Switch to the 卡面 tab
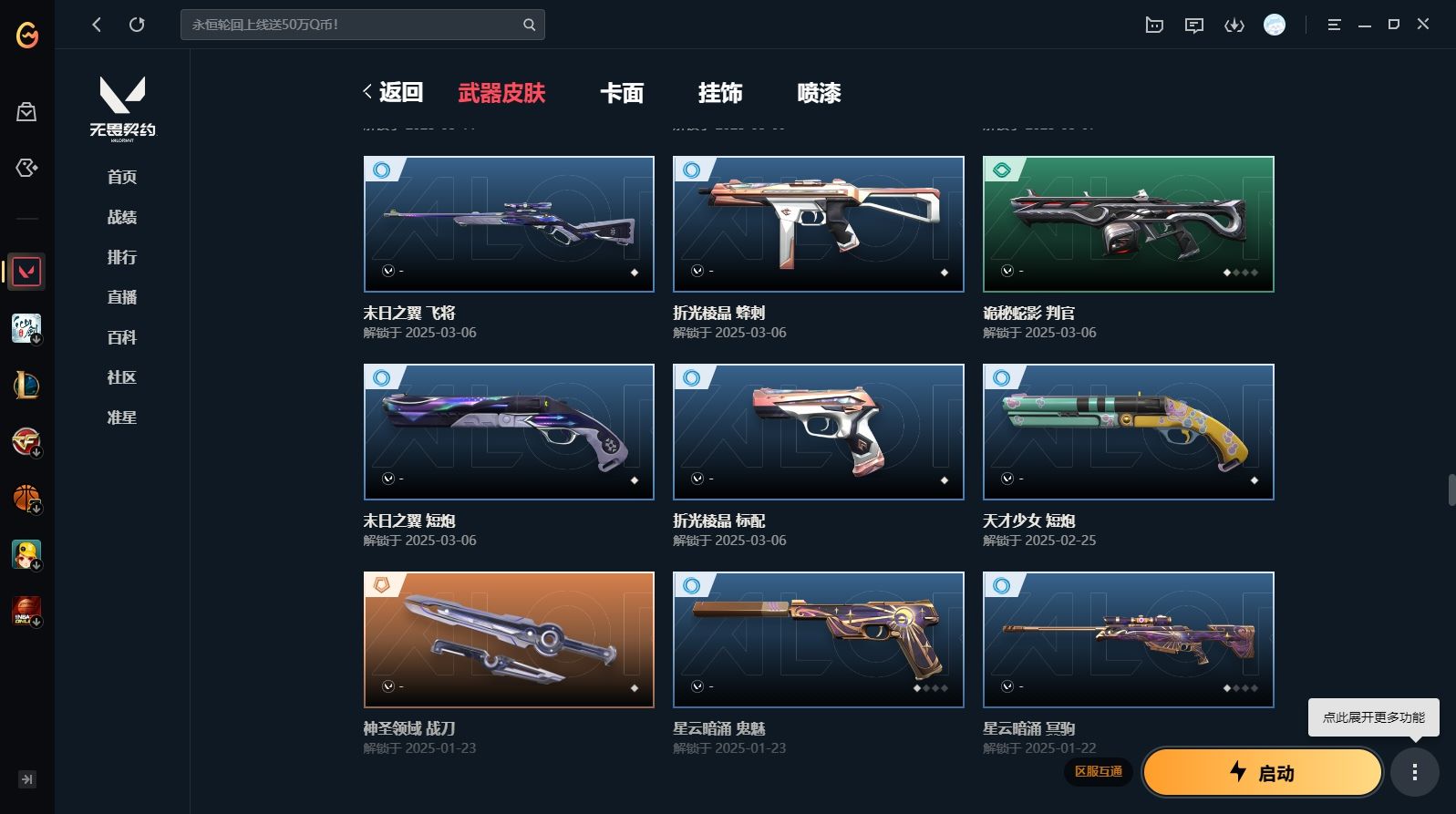 tap(622, 93)
